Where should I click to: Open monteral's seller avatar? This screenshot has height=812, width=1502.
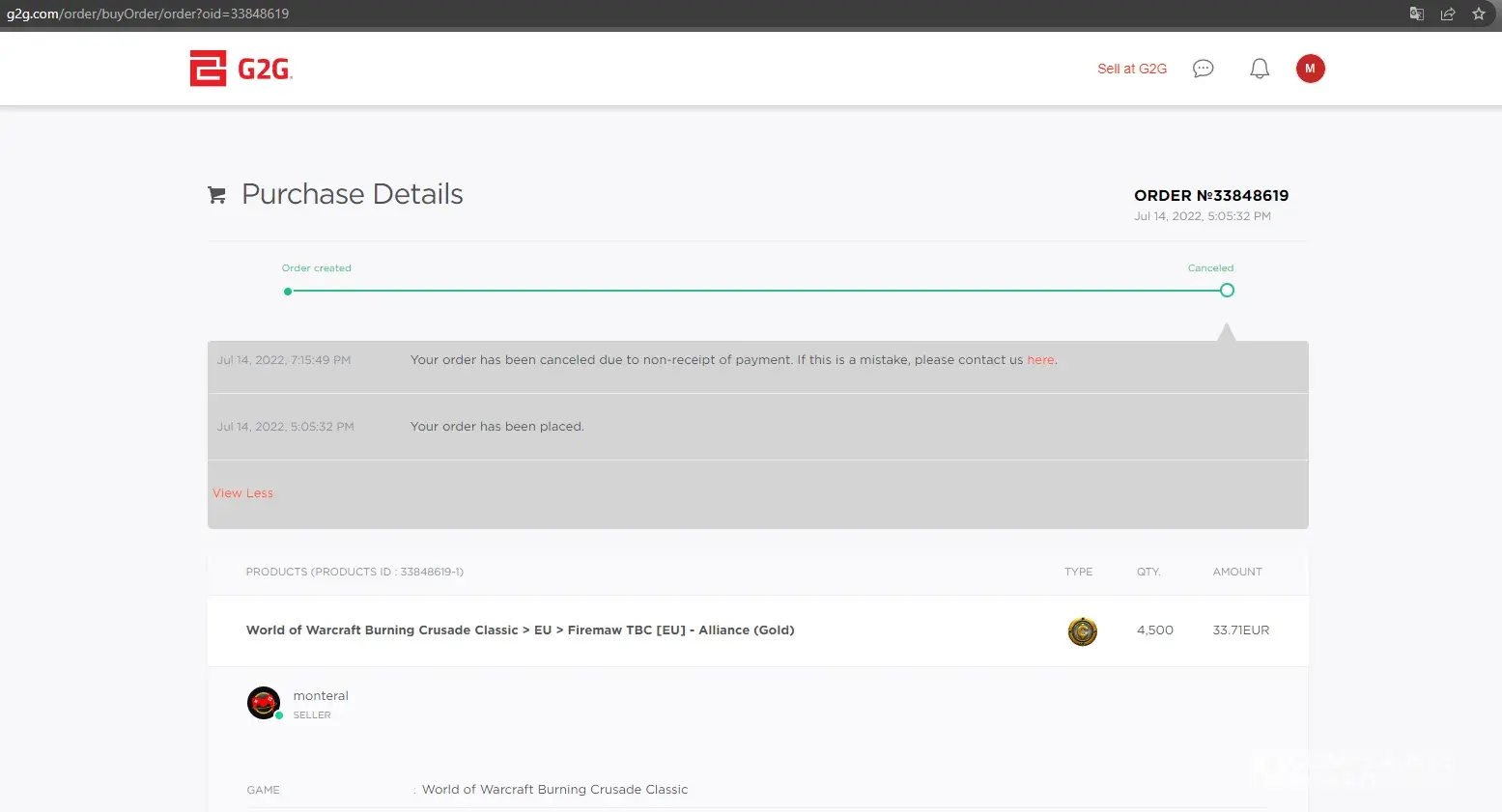coord(264,703)
